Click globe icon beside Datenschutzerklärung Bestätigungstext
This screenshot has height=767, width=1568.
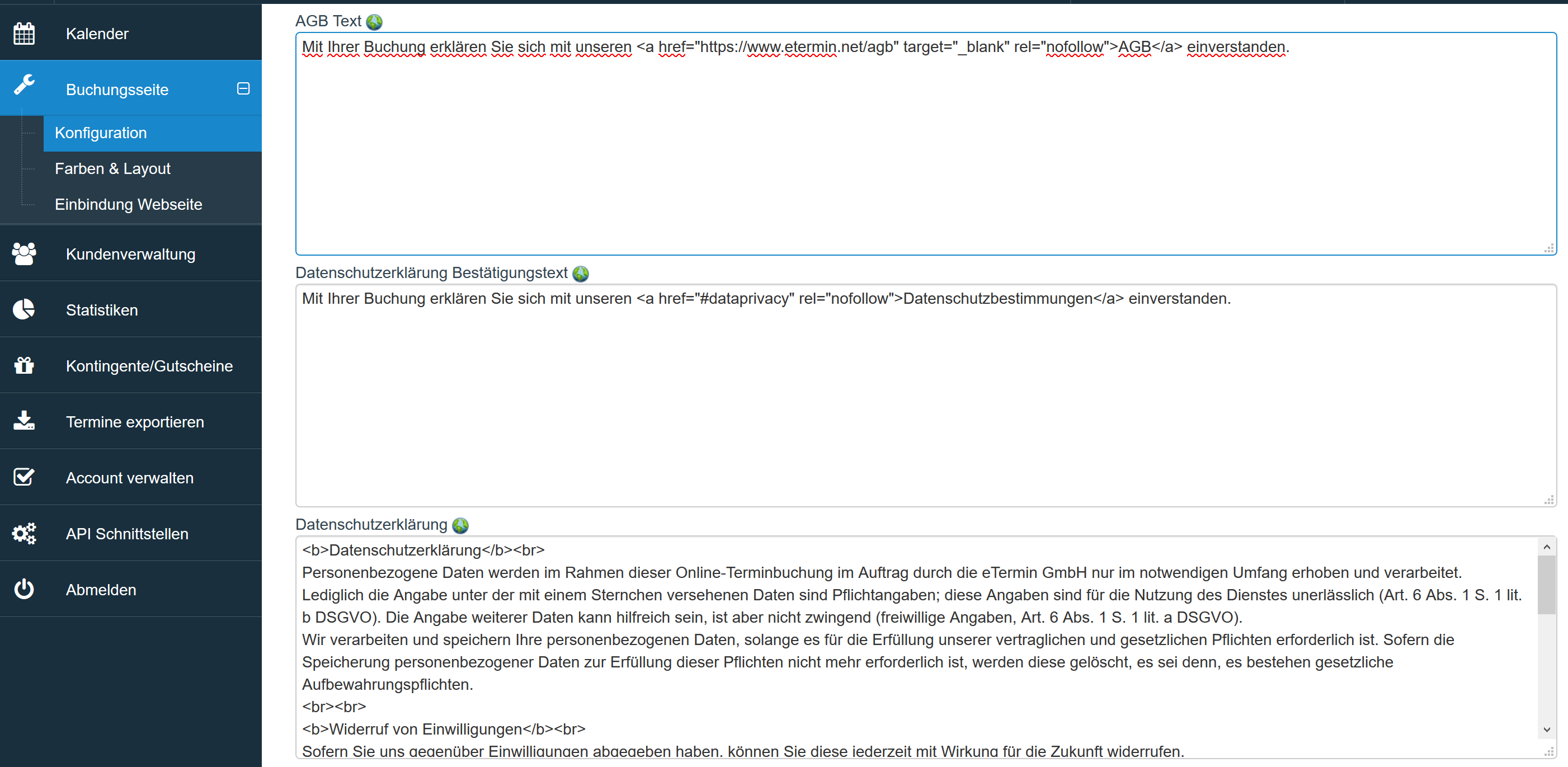click(581, 274)
